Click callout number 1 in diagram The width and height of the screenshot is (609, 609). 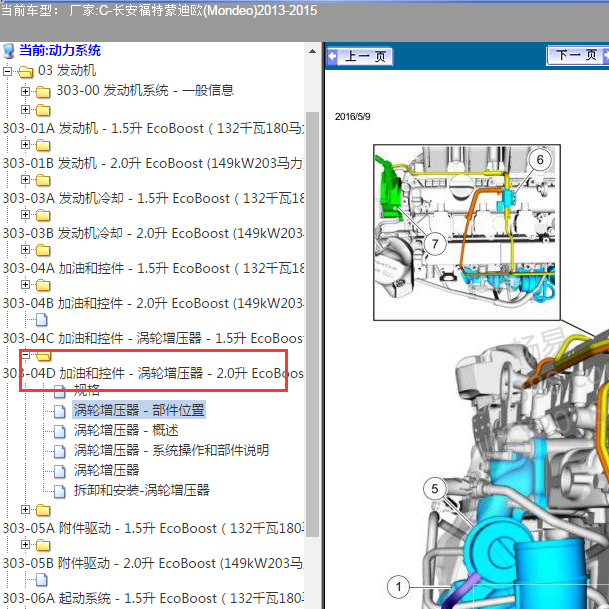[x=398, y=586]
